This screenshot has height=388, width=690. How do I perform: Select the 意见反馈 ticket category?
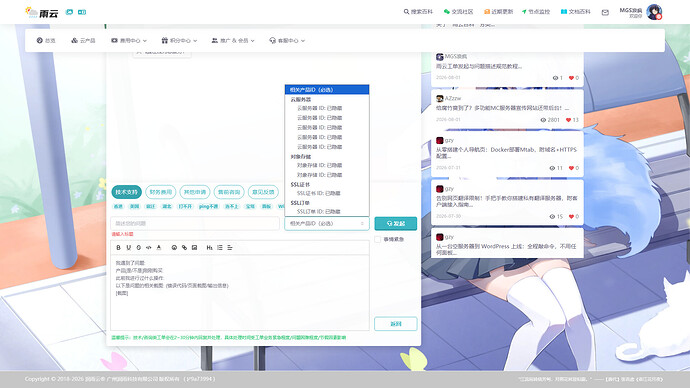click(263, 192)
